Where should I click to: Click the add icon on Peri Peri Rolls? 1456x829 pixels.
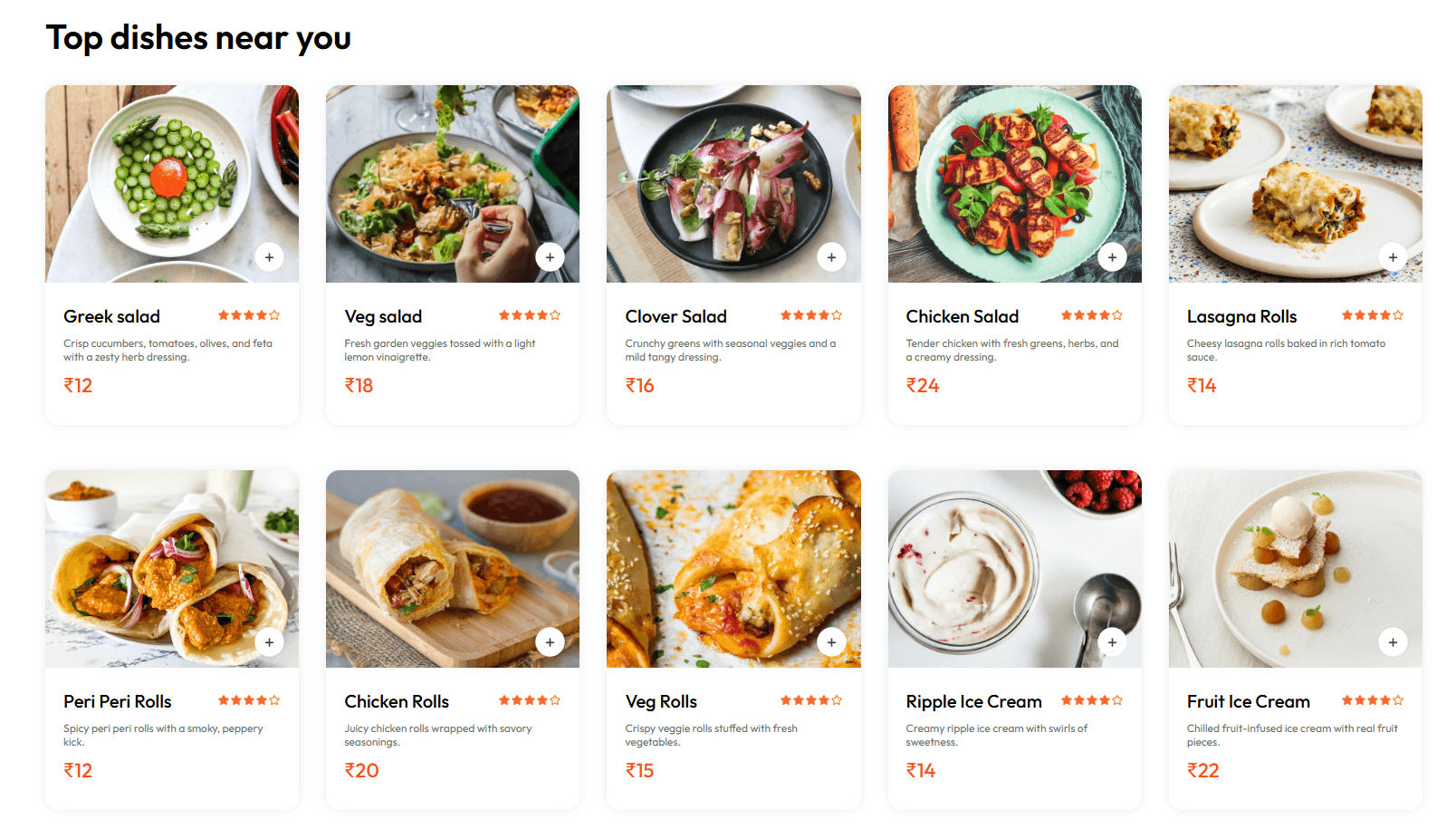tap(269, 641)
